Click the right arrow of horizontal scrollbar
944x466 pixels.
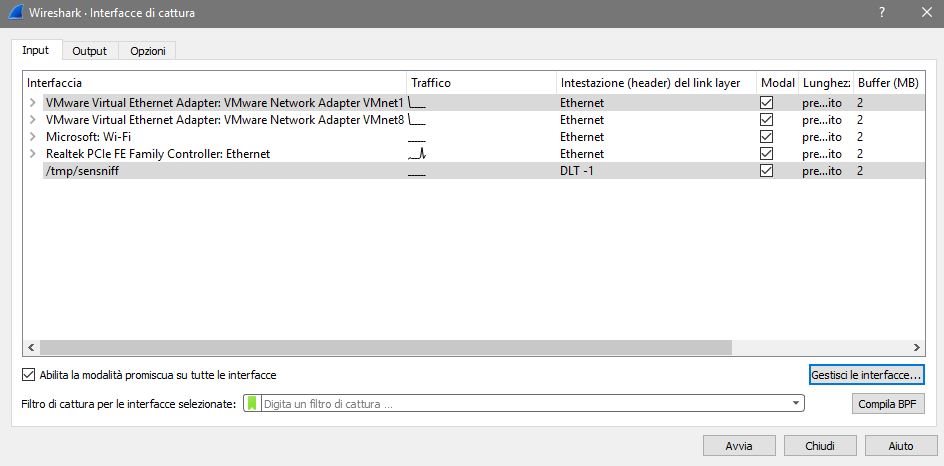(917, 347)
